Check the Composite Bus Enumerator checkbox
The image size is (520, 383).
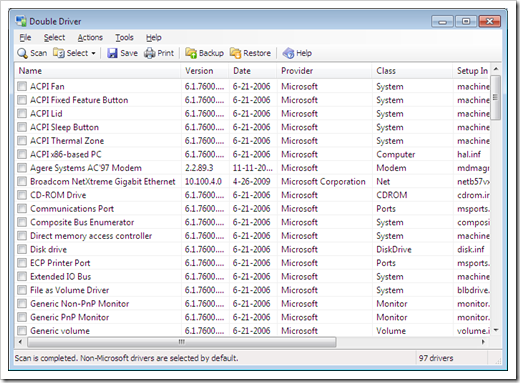22,222
